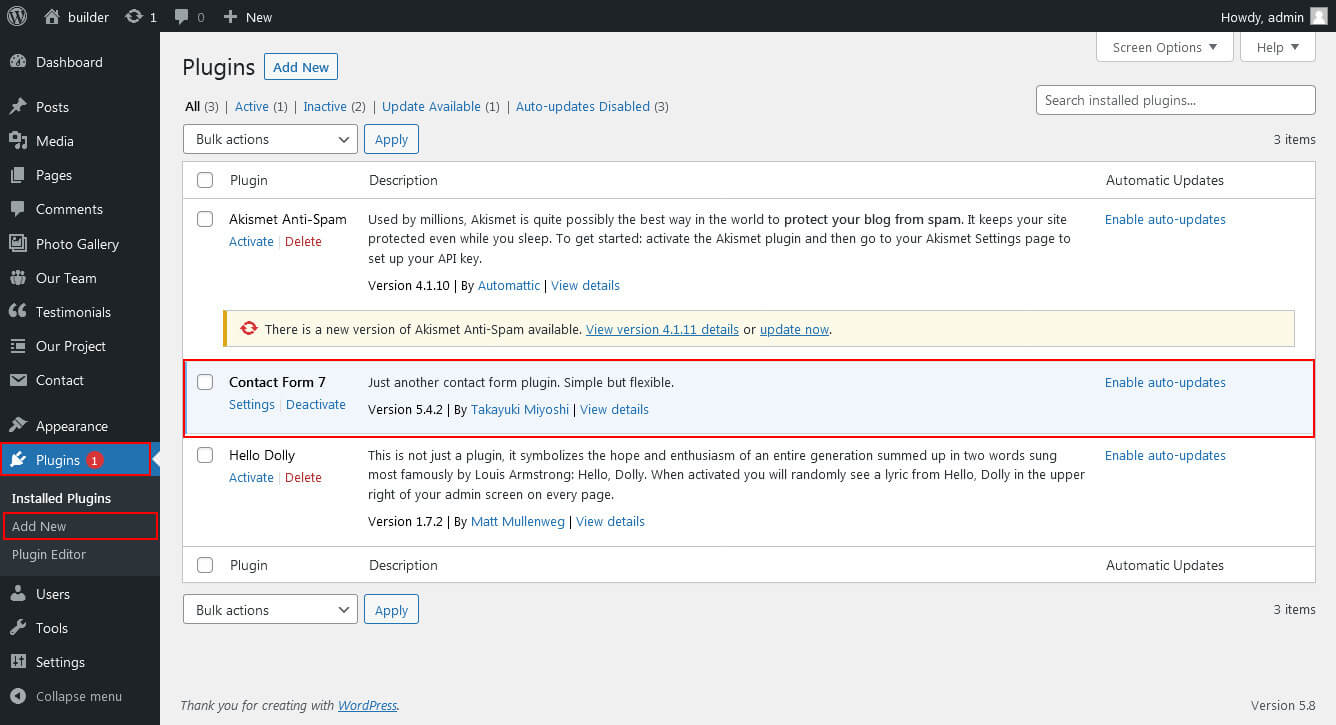Click the Plugins plug icon

[x=17, y=460]
